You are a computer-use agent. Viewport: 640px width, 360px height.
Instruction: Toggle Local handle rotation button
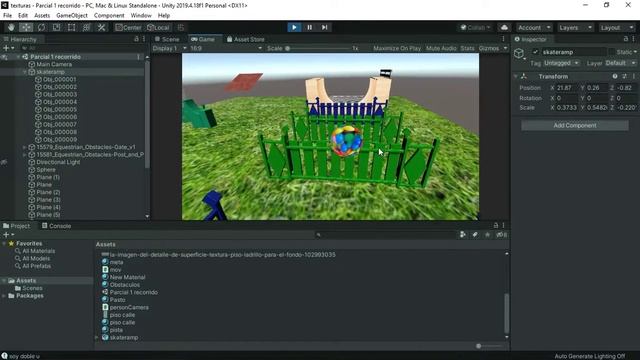[x=158, y=27]
